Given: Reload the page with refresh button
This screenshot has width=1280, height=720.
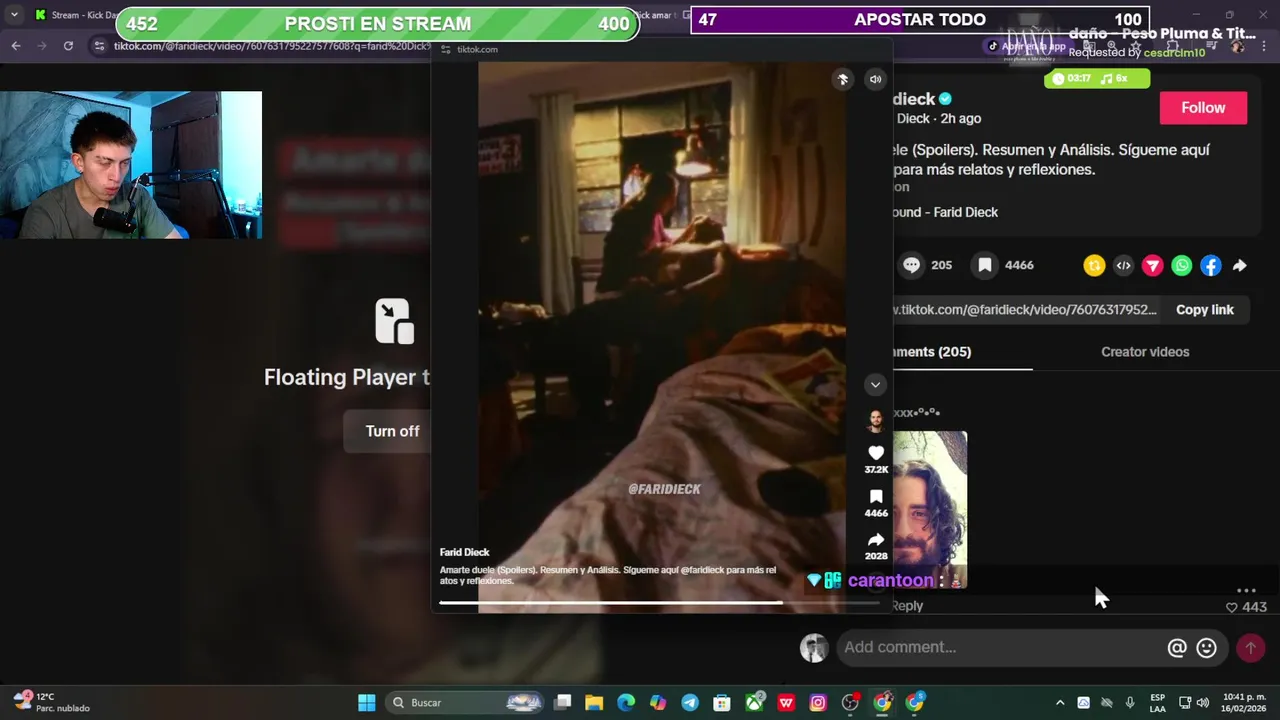Looking at the screenshot, I should tap(68, 46).
